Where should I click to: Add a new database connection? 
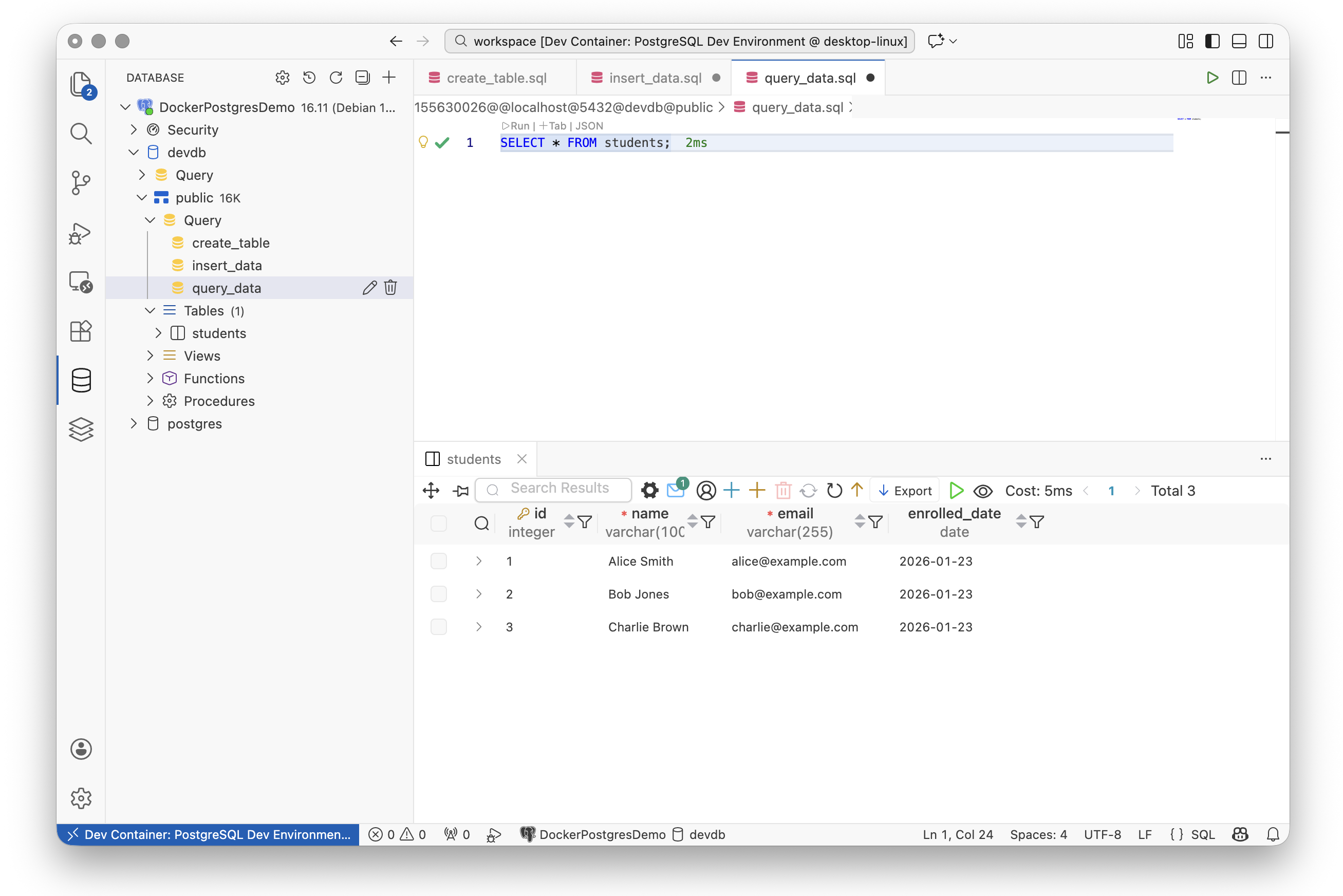389,77
